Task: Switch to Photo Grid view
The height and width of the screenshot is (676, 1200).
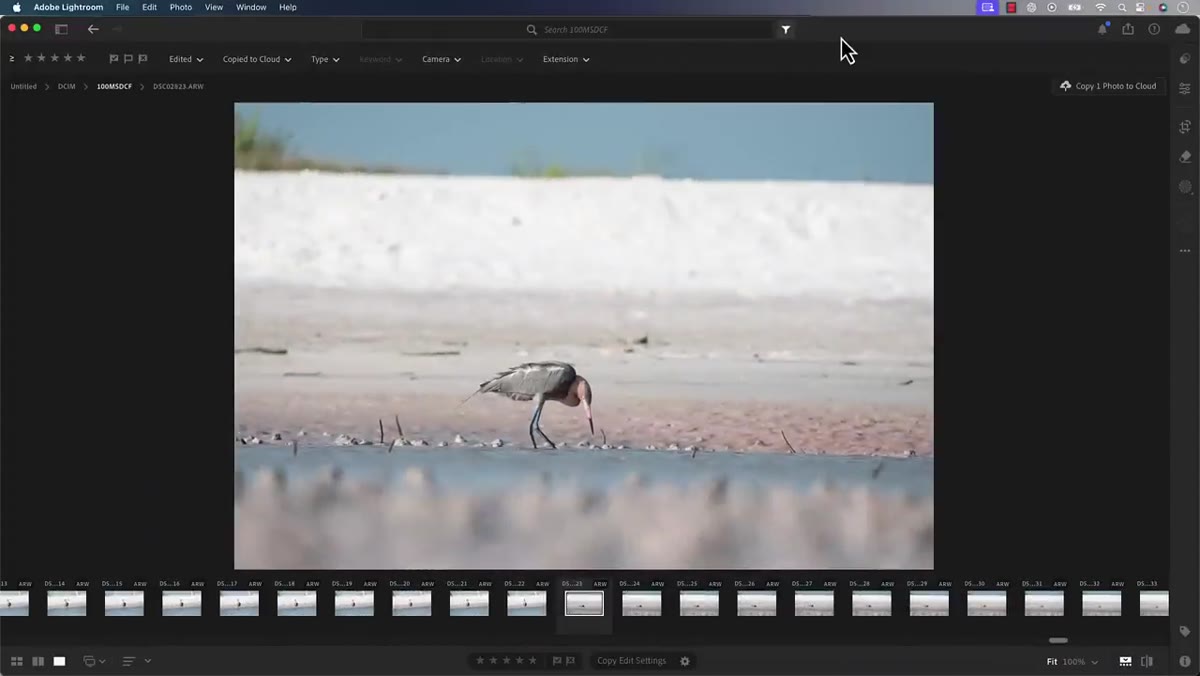Action: [x=17, y=661]
